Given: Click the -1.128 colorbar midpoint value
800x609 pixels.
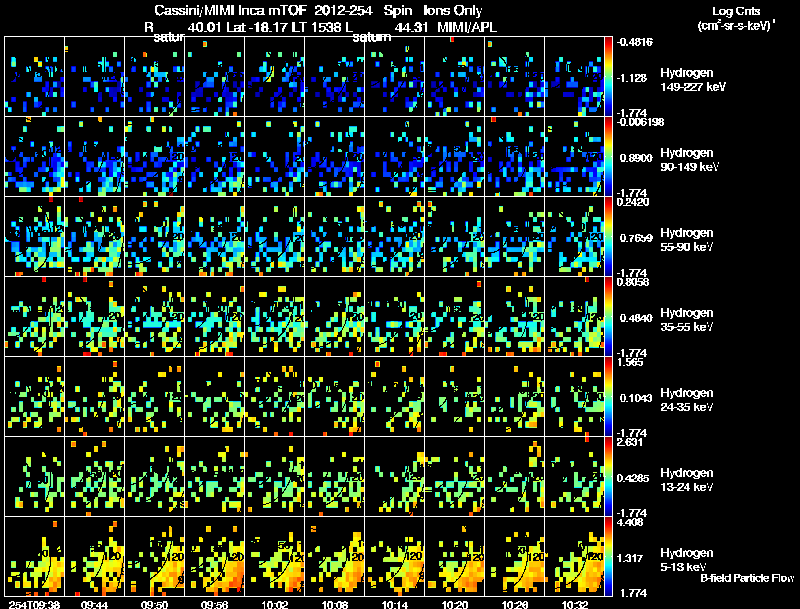Looking at the screenshot, I should pos(631,78).
